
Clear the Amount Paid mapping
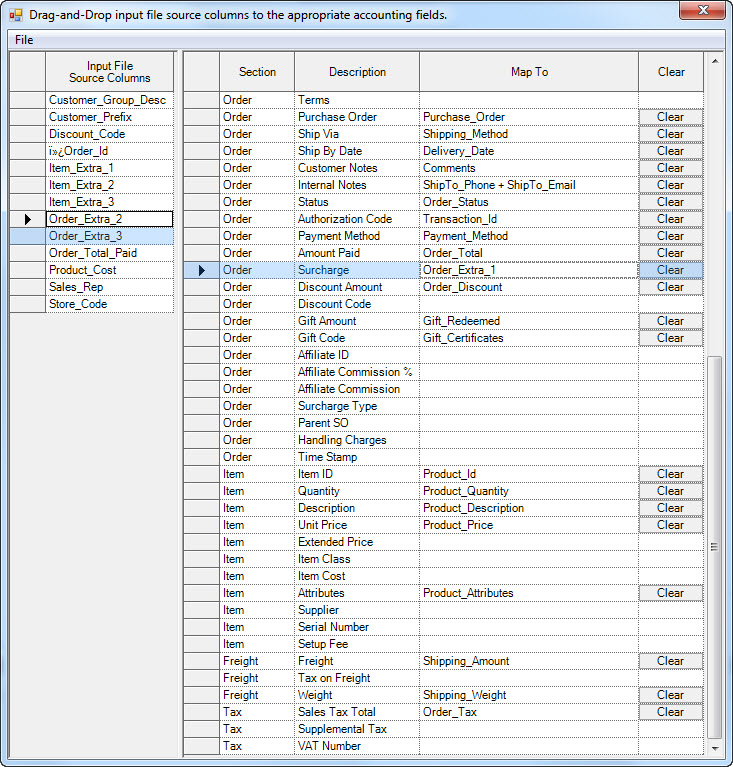coord(670,253)
